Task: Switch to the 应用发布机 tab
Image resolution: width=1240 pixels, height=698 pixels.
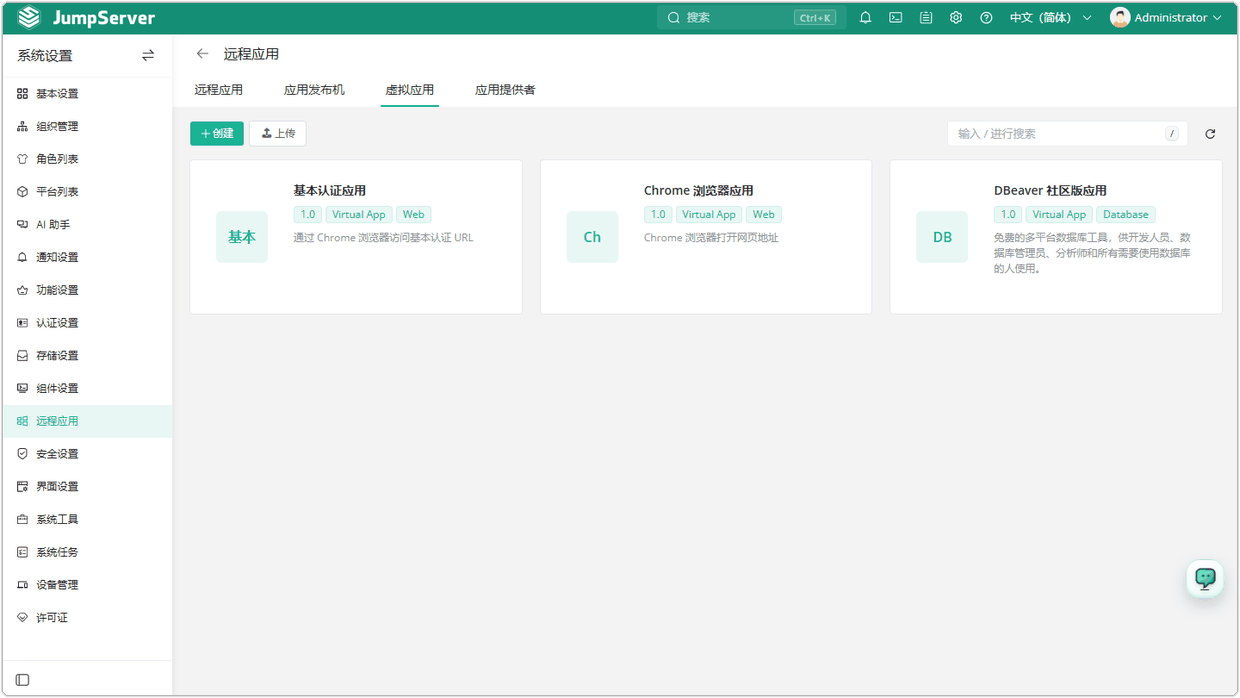Action: pyautogui.click(x=314, y=90)
